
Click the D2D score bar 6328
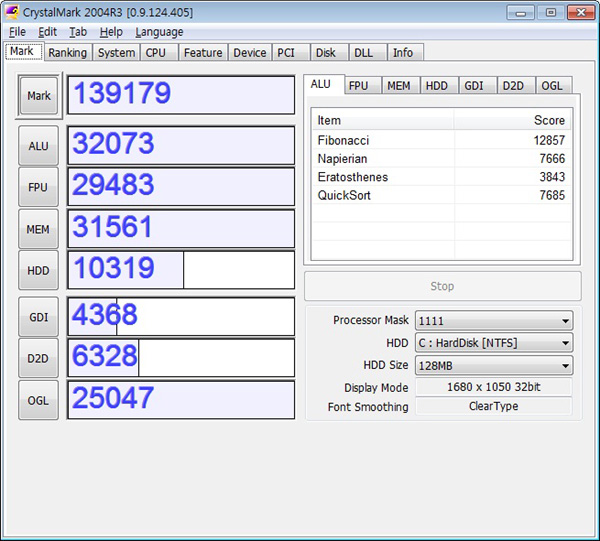[x=181, y=358]
